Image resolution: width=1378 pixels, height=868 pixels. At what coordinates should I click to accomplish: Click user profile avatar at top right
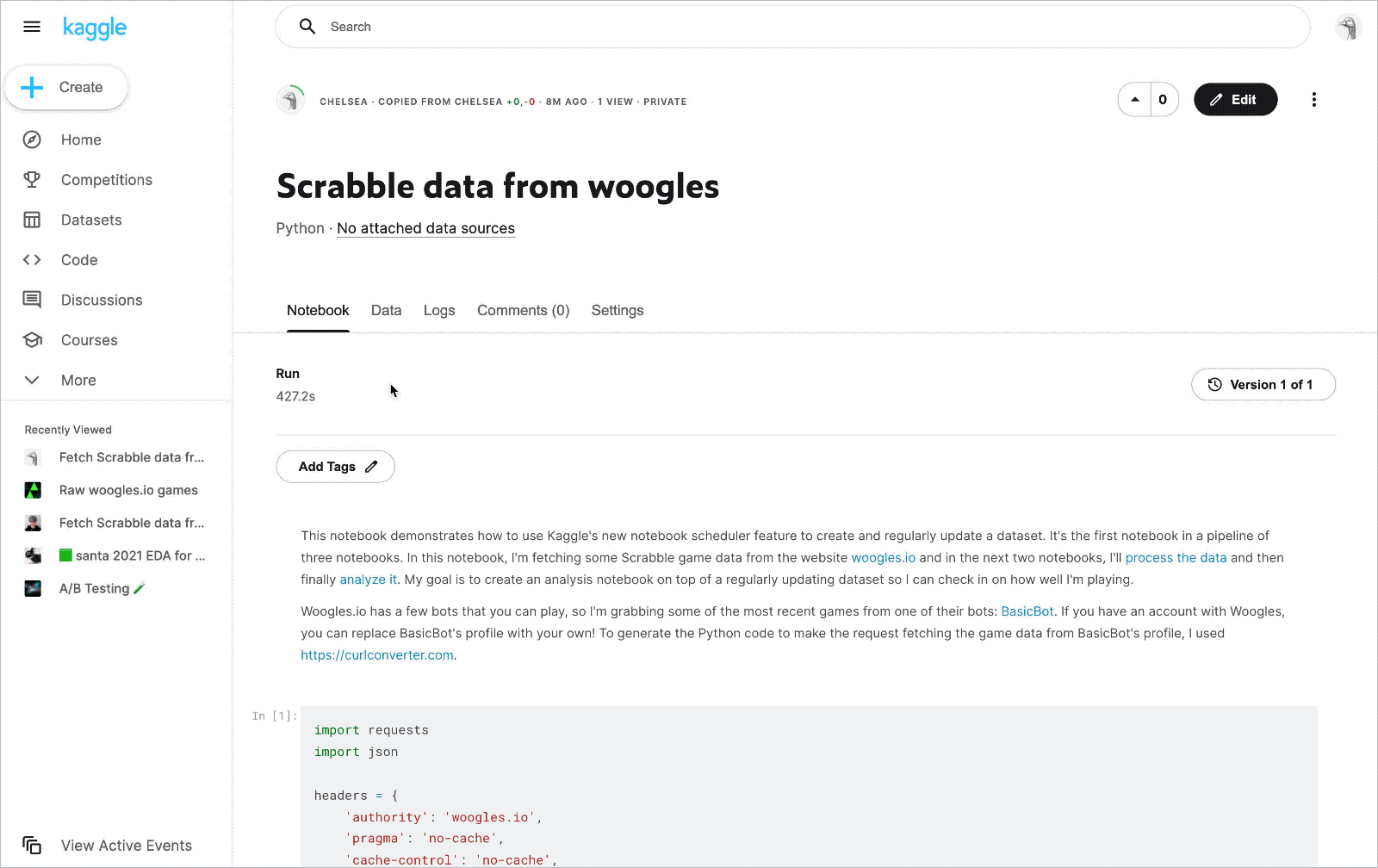coord(1348,28)
